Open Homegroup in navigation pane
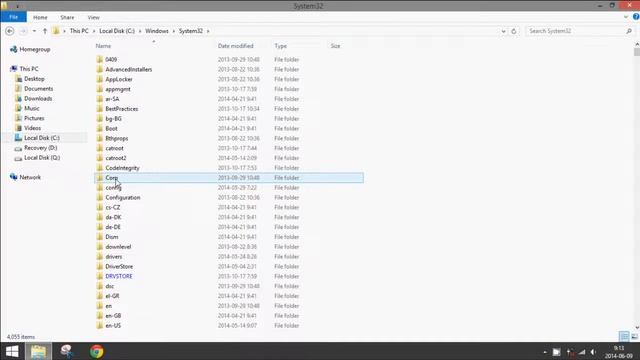The width and height of the screenshot is (640, 360). (x=35, y=49)
